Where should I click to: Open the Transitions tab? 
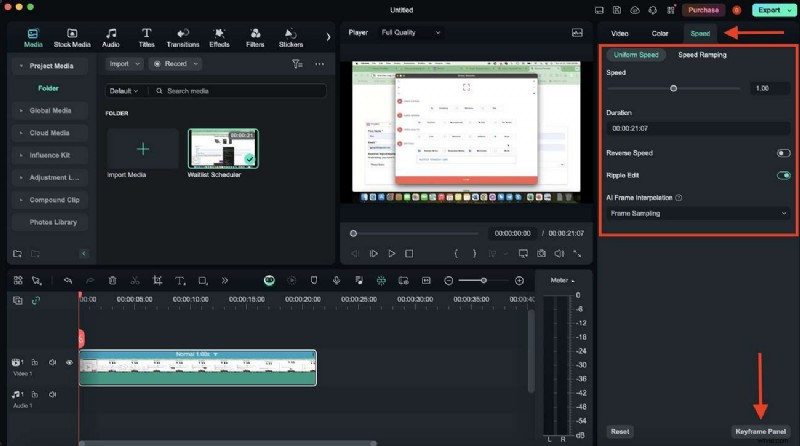pyautogui.click(x=183, y=38)
